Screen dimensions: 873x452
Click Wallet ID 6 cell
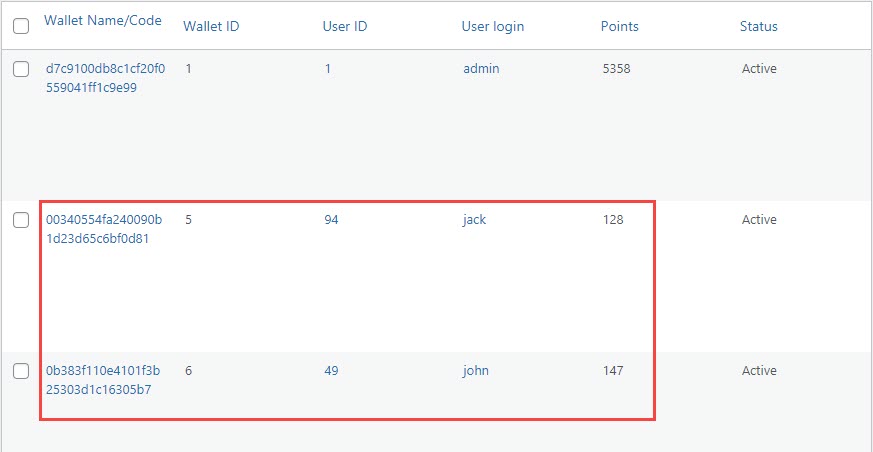[x=189, y=371]
